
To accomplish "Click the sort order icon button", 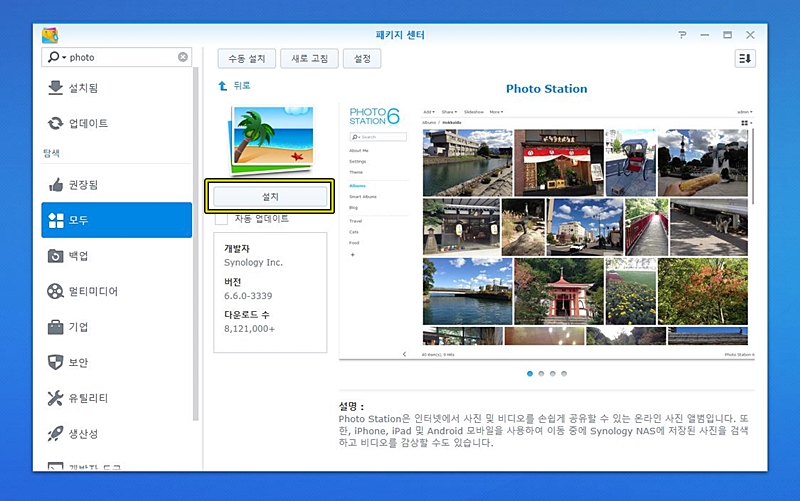I will [x=745, y=59].
